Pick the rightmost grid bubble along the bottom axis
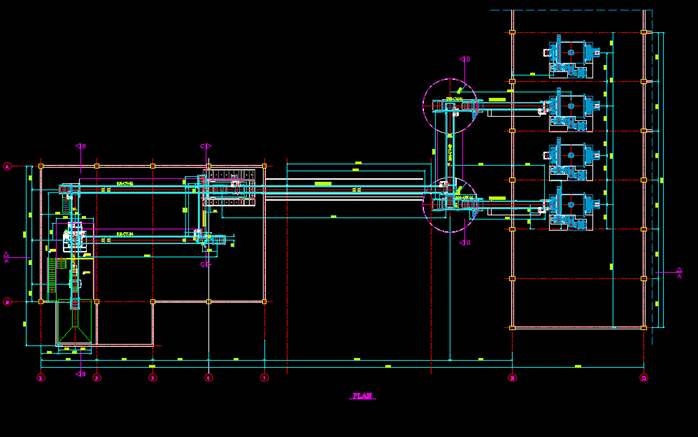This screenshot has height=437, width=698. pyautogui.click(x=643, y=378)
